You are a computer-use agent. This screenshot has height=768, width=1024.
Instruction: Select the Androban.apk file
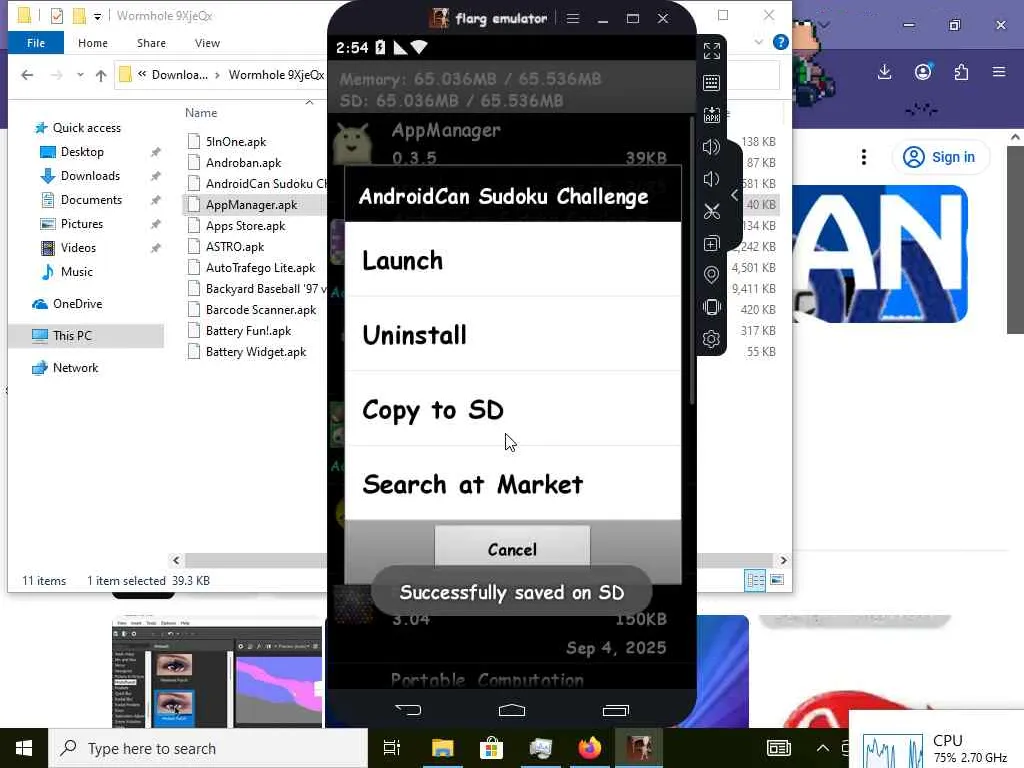coord(243,163)
